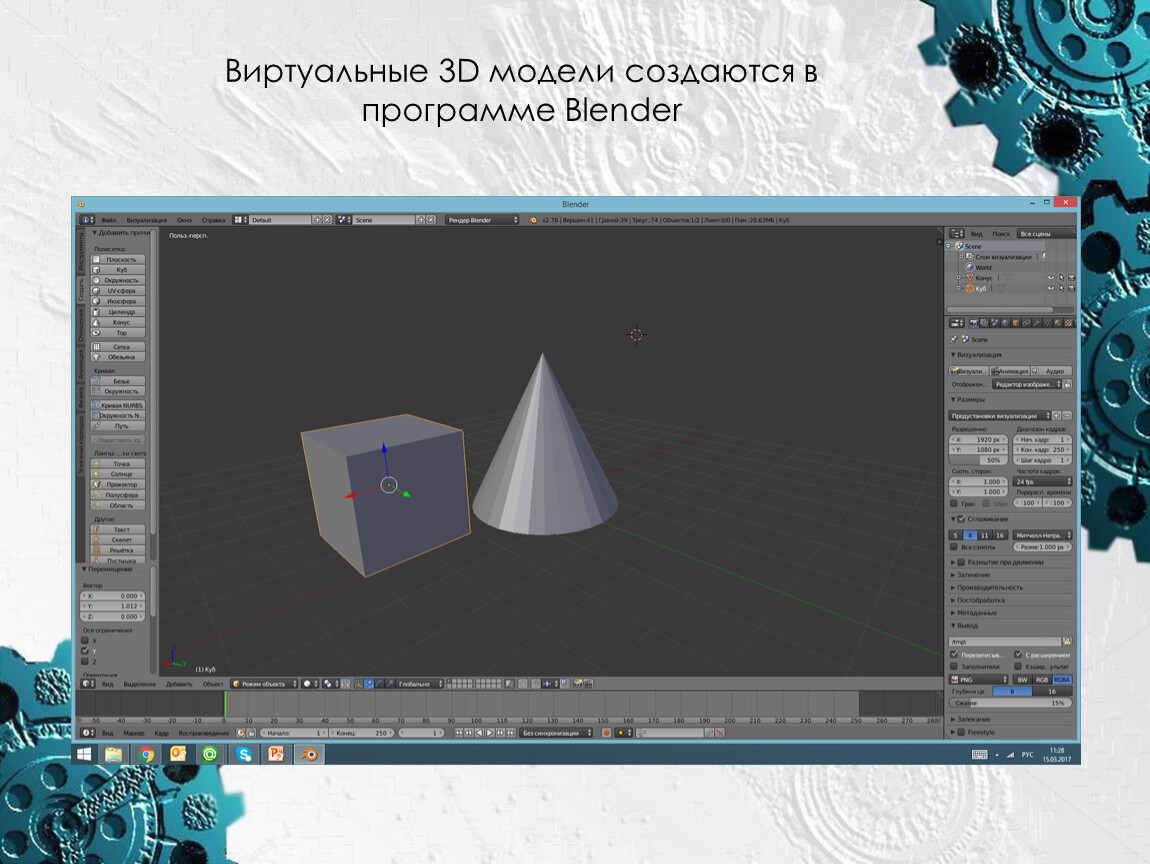This screenshot has width=1150, height=864.
Task: Open the 3D view Добавить menu
Action: [179, 684]
